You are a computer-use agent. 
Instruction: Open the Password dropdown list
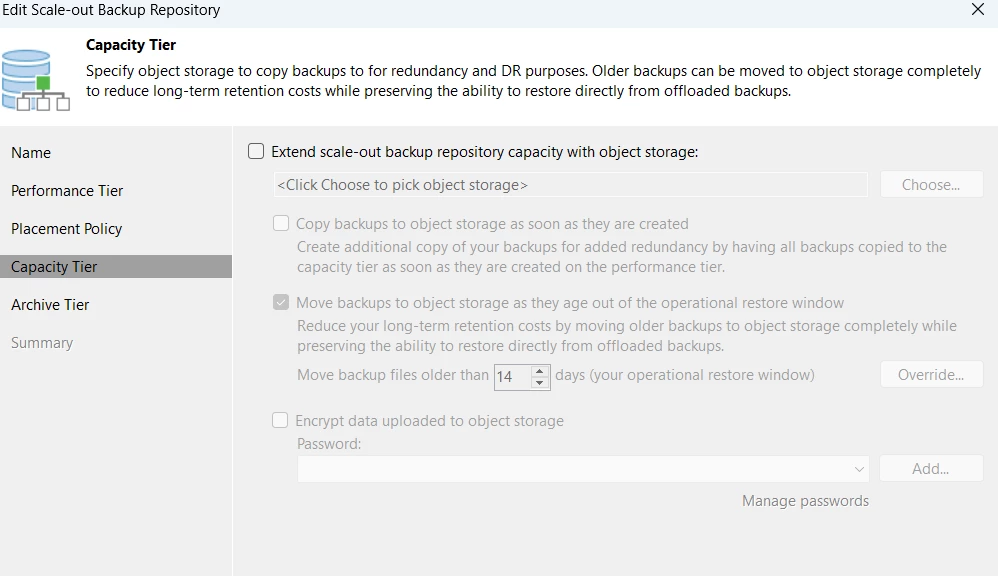[x=582, y=469]
